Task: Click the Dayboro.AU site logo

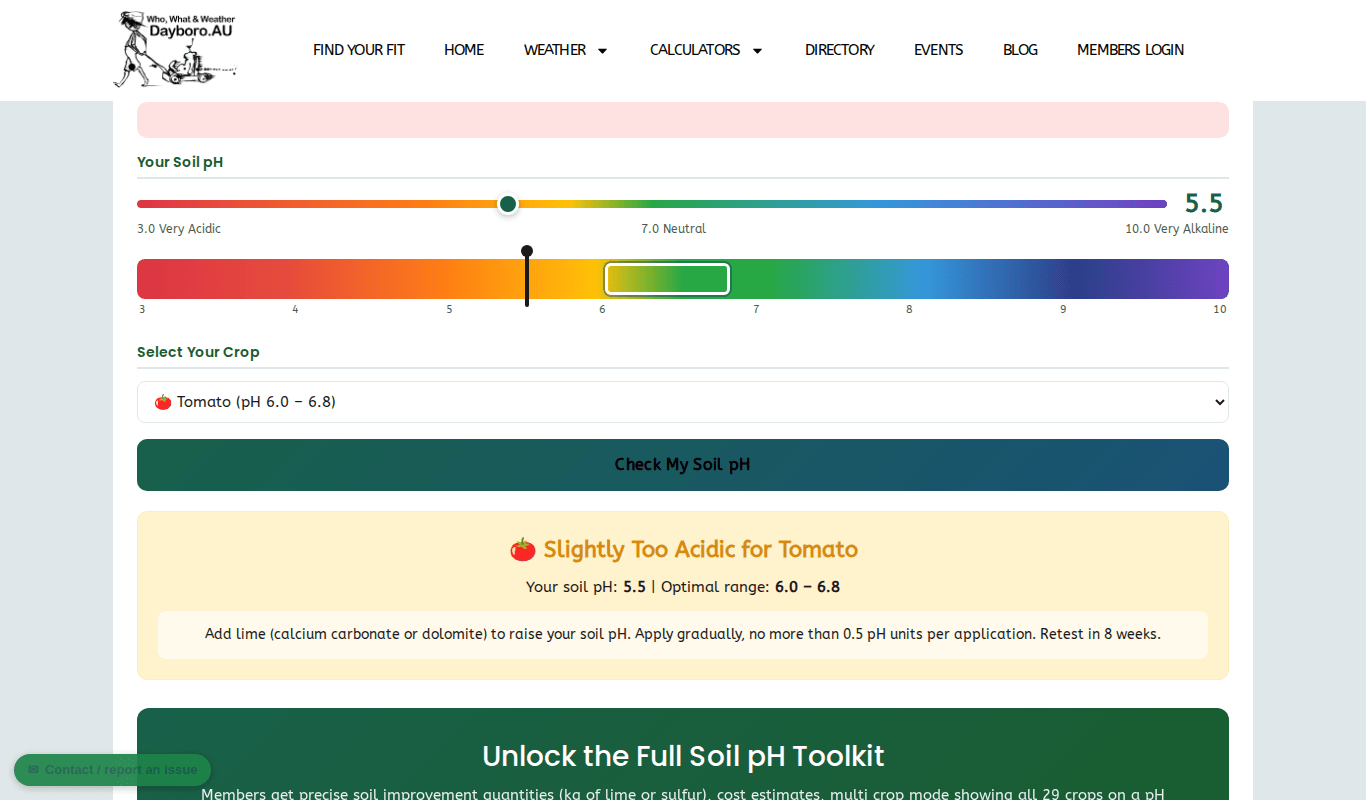Action: coord(175,49)
